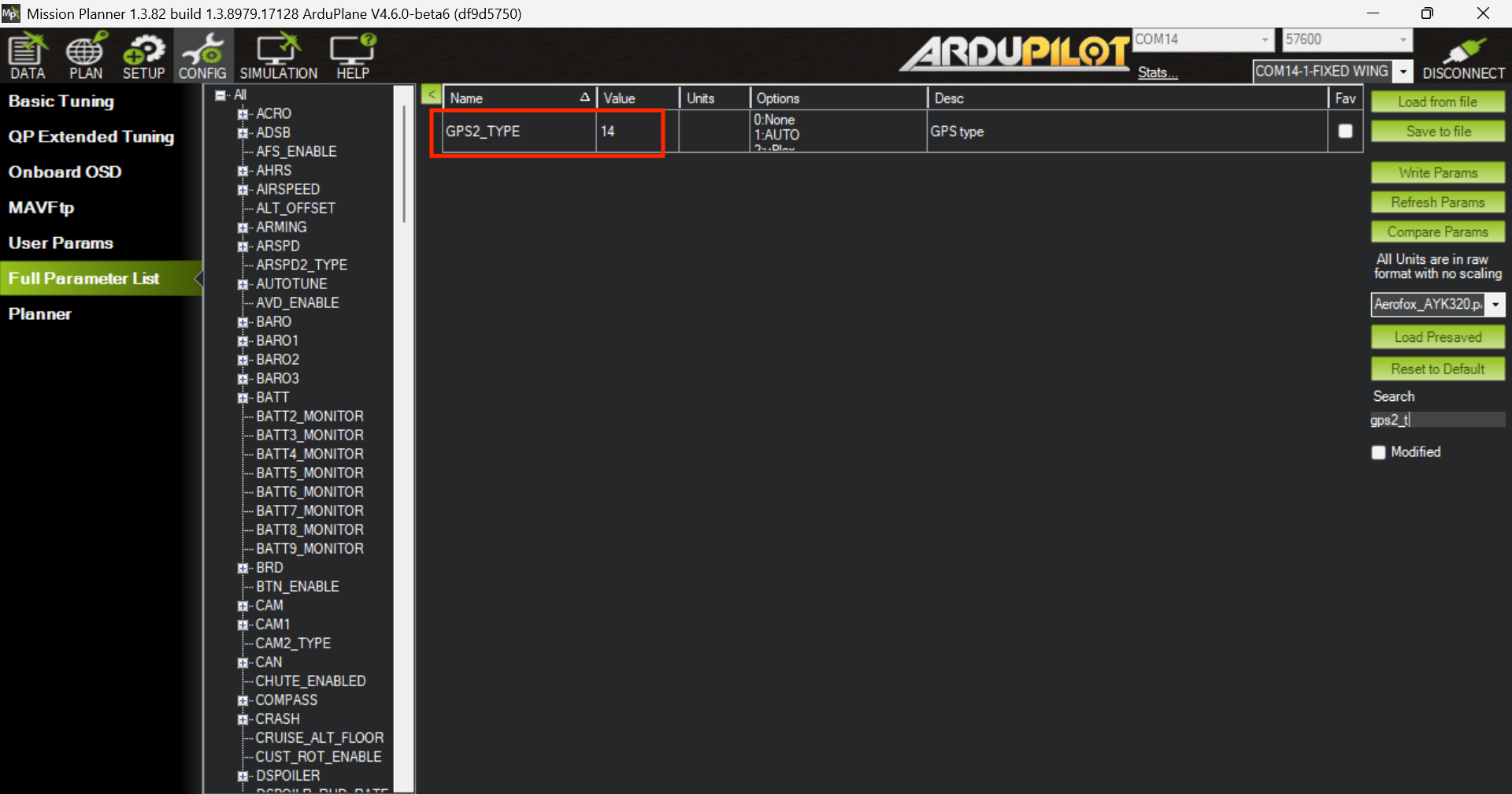Open the SETUP hardware screen
This screenshot has width=1512, height=794.
pos(143,56)
